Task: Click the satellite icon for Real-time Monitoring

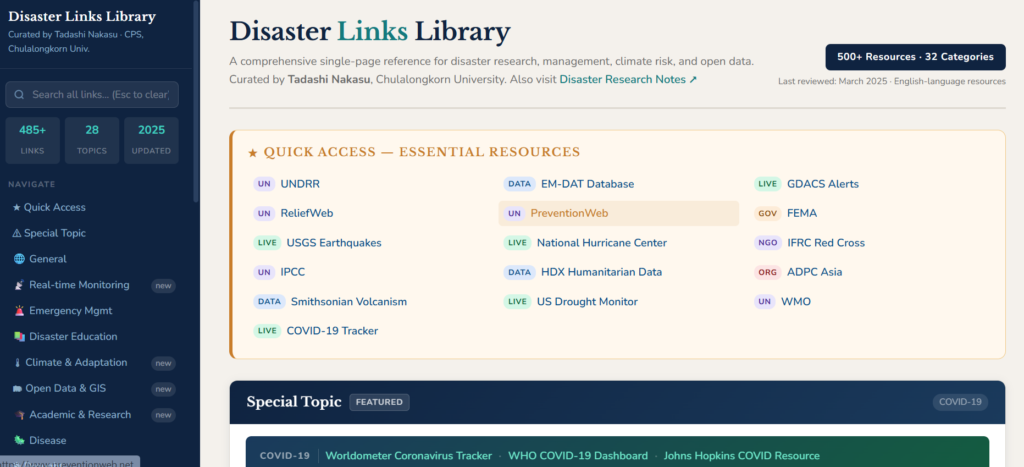Action: click(x=19, y=285)
